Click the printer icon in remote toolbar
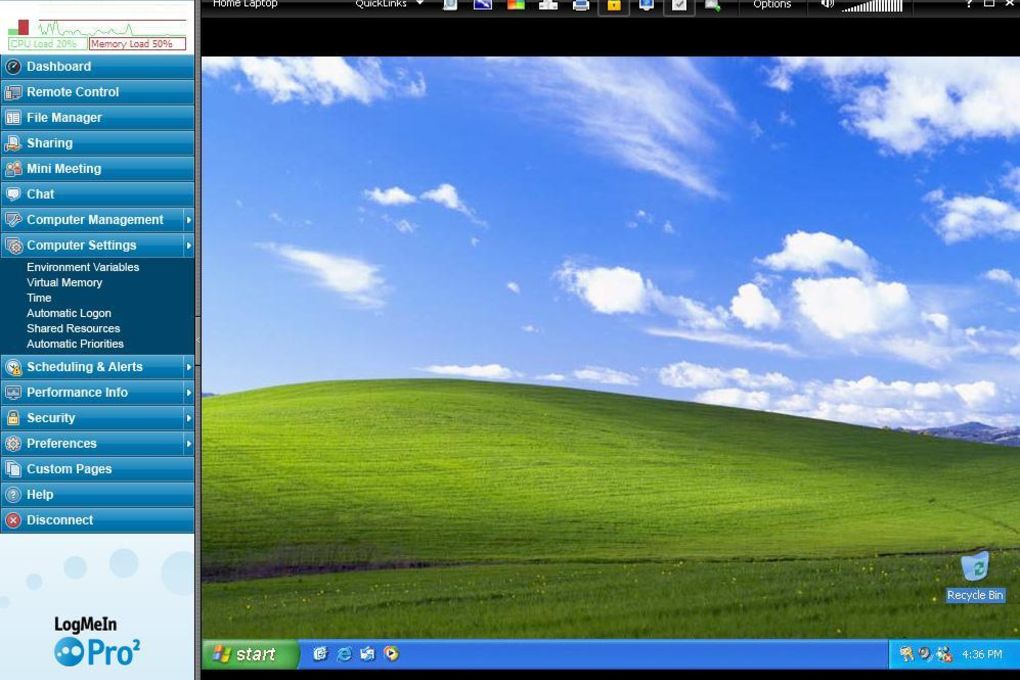The image size is (1020, 680). click(580, 5)
